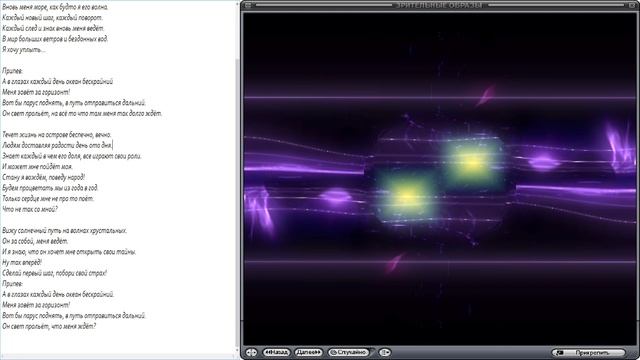Click the line «Каждый след и знак вновь меня ведёт.»
Image resolution: width=640 pixels, height=360 pixels.
pyautogui.click(x=53, y=28)
